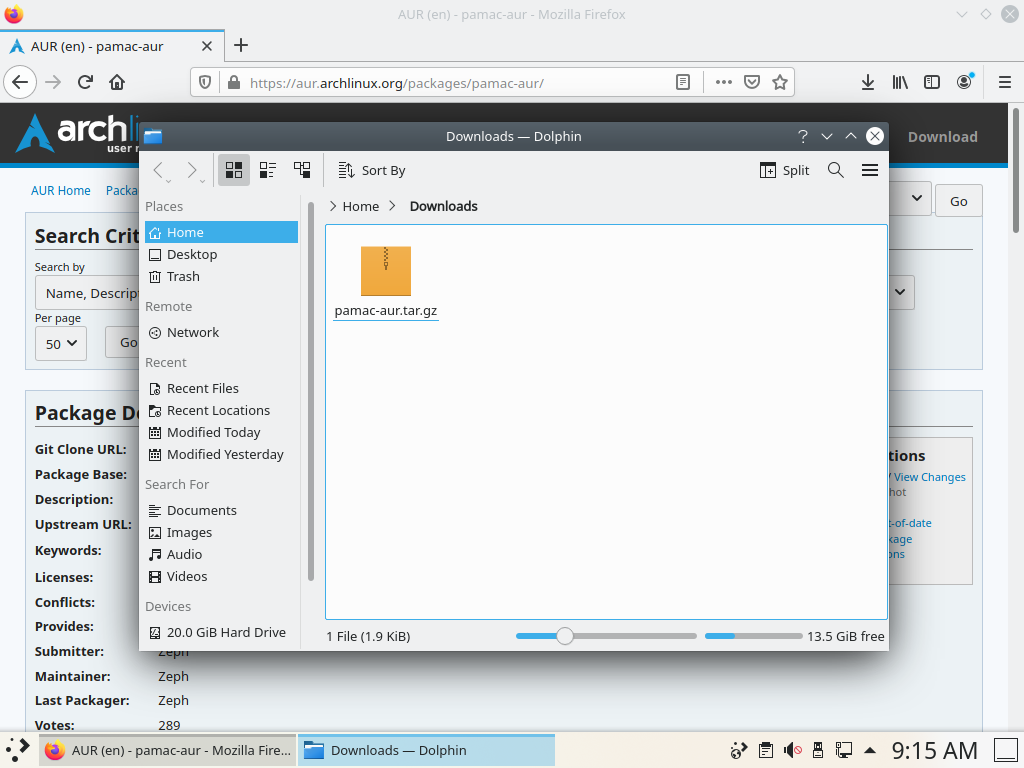The image size is (1024, 768).
Task: Open Firefox application menu
Action: [1005, 82]
